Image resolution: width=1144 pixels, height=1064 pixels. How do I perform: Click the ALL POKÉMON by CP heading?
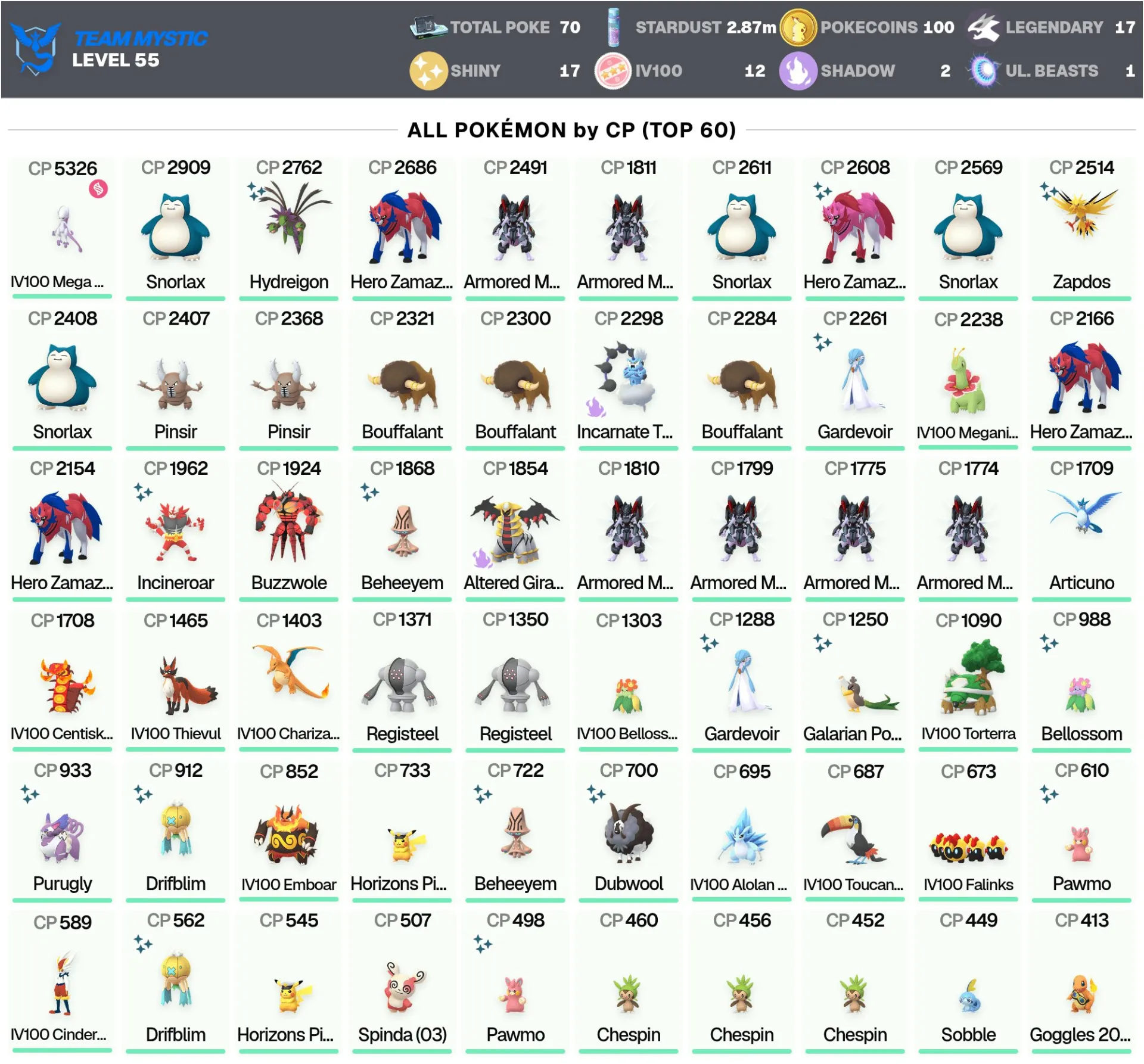[x=571, y=130]
